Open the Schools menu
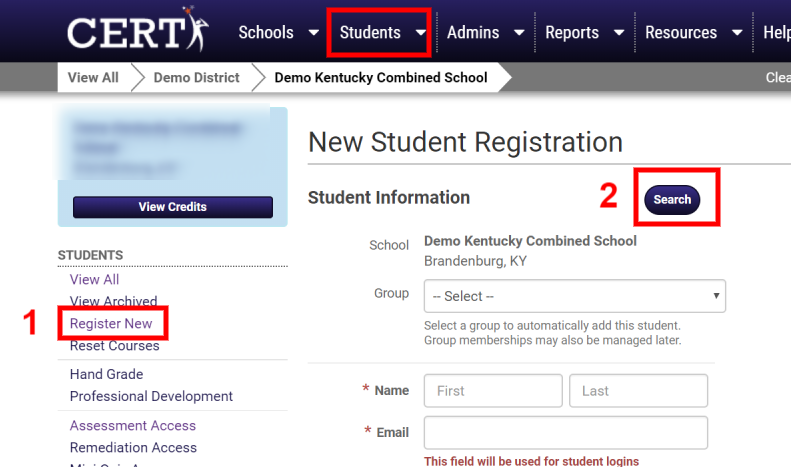791x467 pixels. [x=265, y=33]
